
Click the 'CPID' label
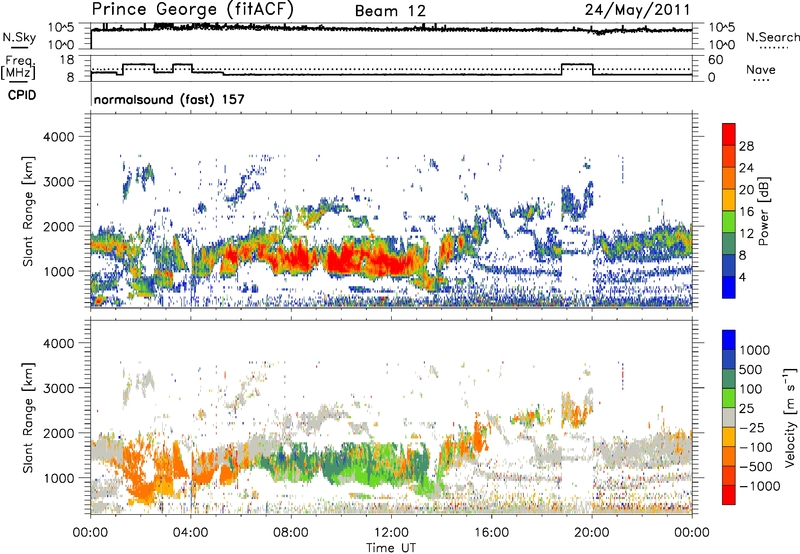pos(22,95)
